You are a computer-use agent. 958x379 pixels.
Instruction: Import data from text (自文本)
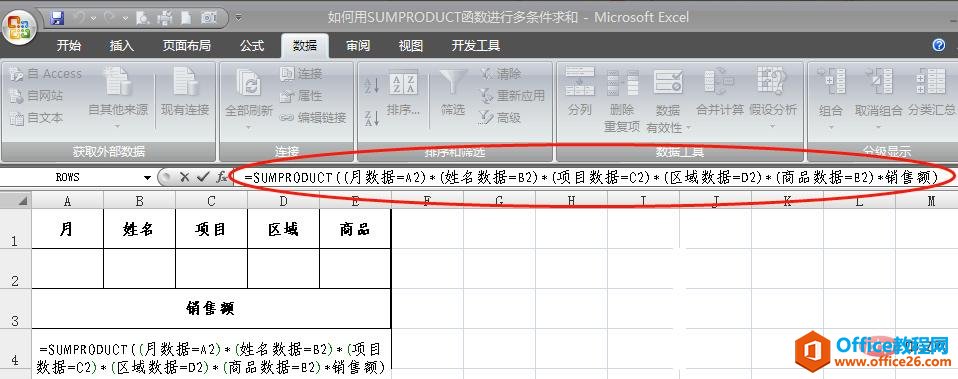click(37, 118)
